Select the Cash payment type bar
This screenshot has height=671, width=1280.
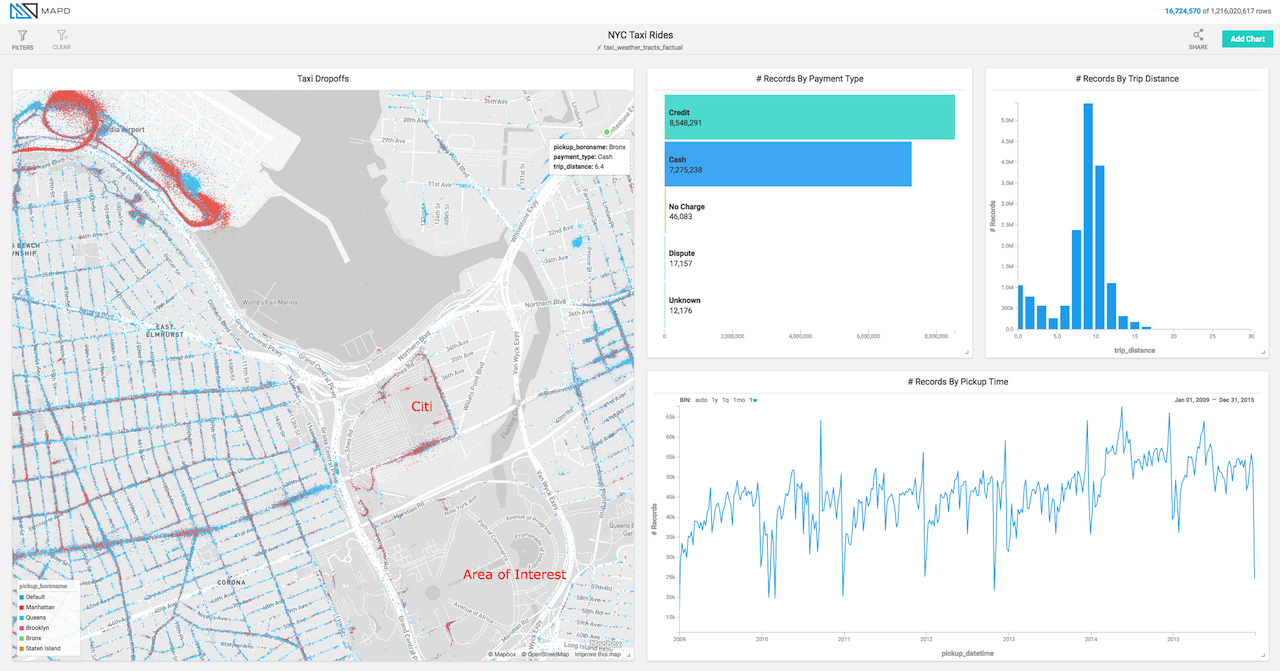pyautogui.click(x=788, y=164)
